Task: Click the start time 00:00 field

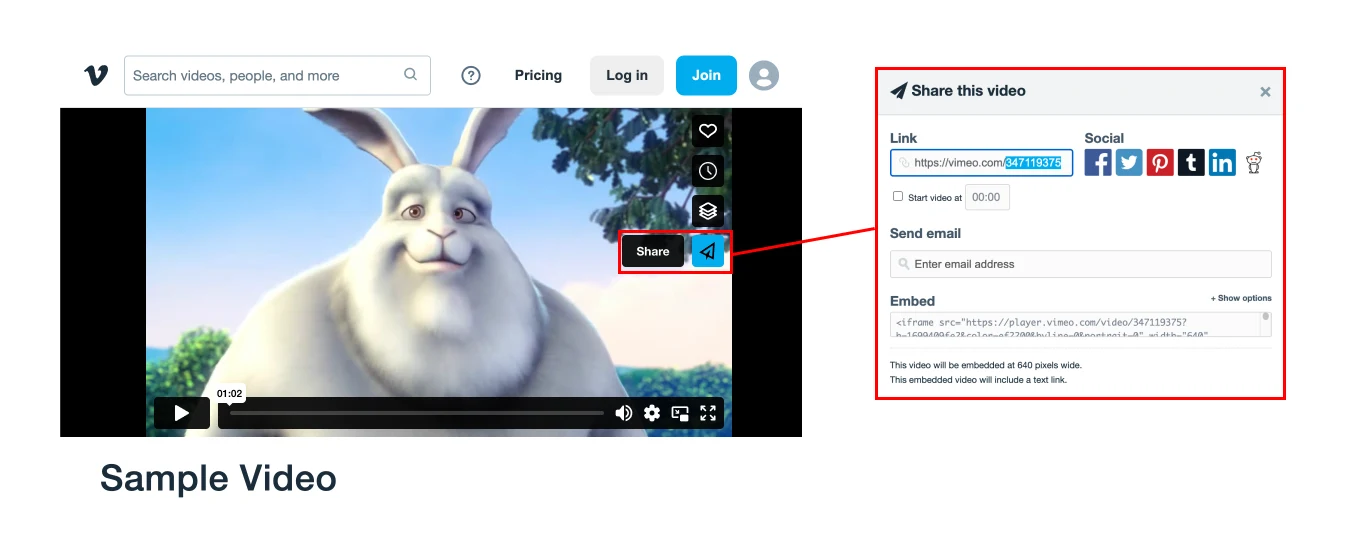Action: point(987,197)
